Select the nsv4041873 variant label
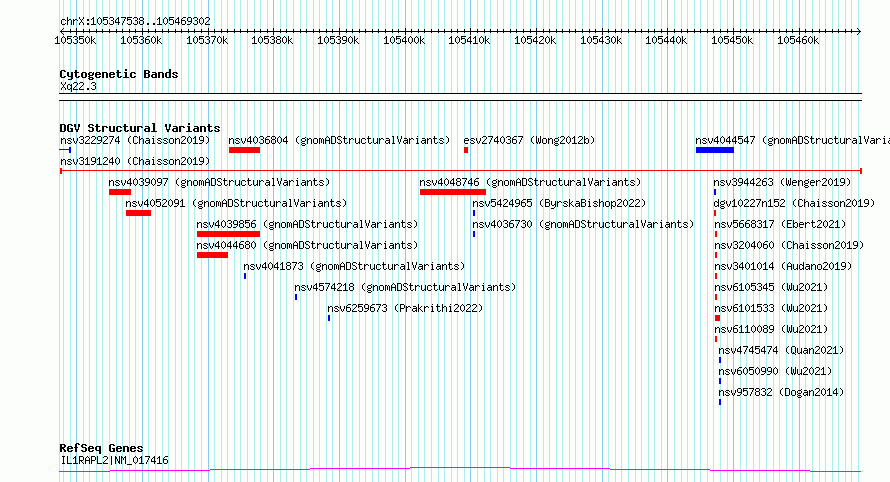The width and height of the screenshot is (890, 482). (x=354, y=266)
